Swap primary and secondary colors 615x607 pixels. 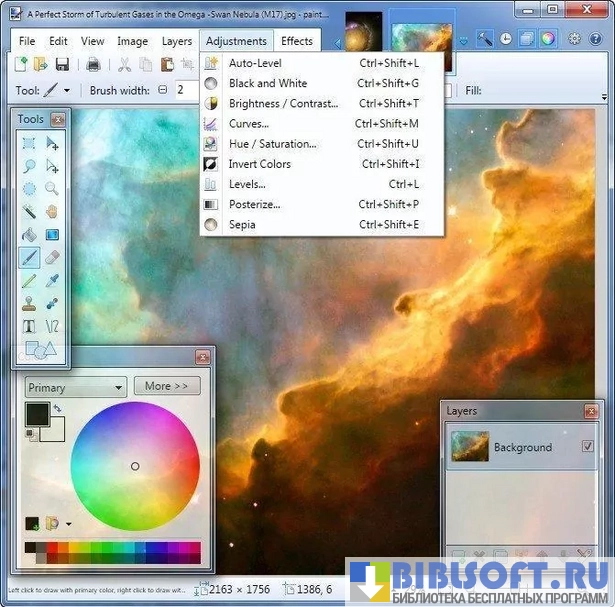(x=58, y=408)
